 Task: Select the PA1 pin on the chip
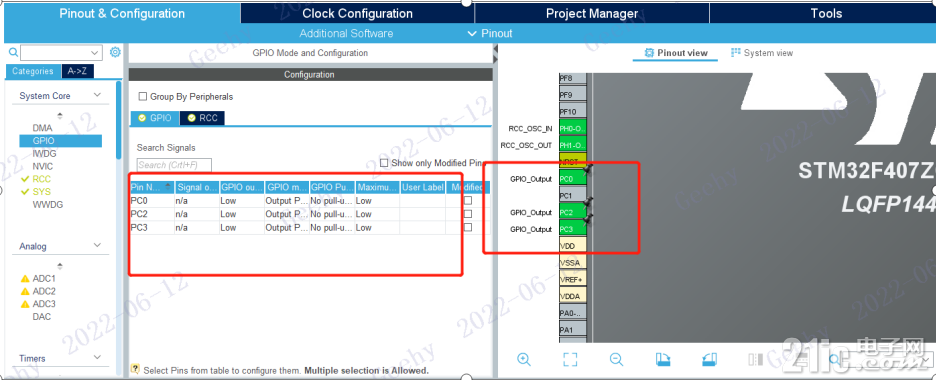click(x=572, y=329)
